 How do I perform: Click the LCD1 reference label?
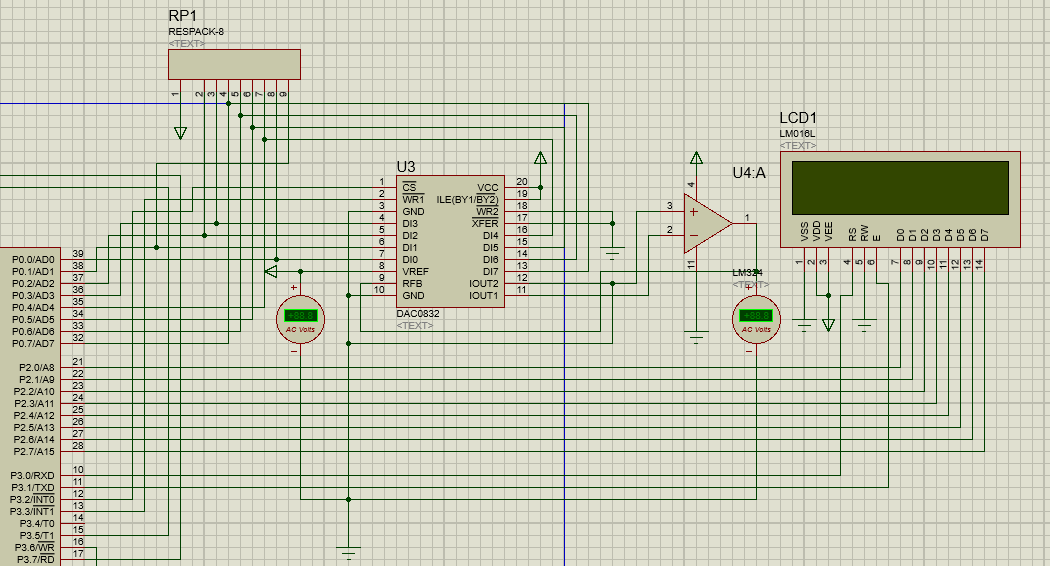pos(798,118)
